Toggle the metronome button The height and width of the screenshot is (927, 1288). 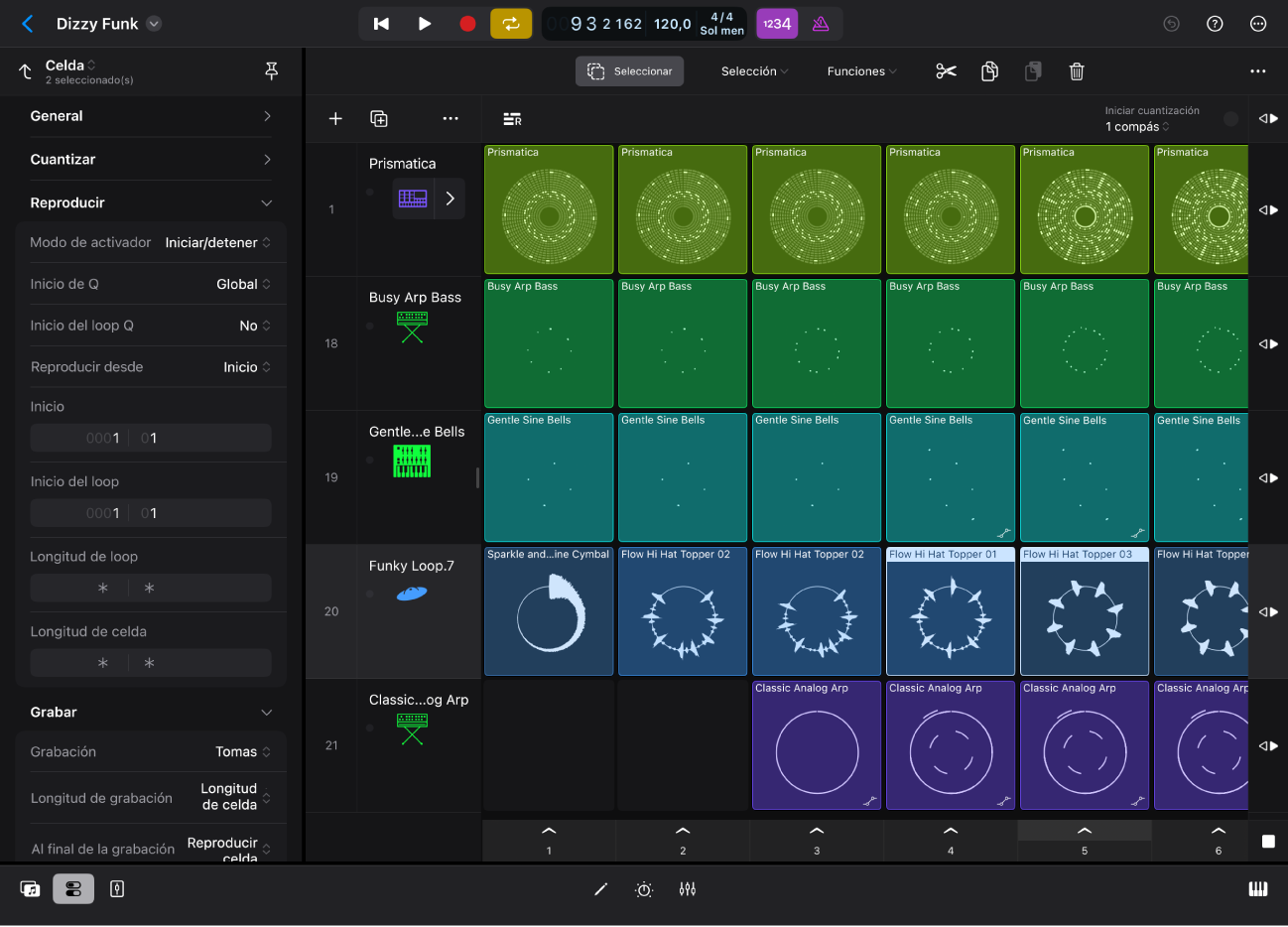click(x=821, y=24)
